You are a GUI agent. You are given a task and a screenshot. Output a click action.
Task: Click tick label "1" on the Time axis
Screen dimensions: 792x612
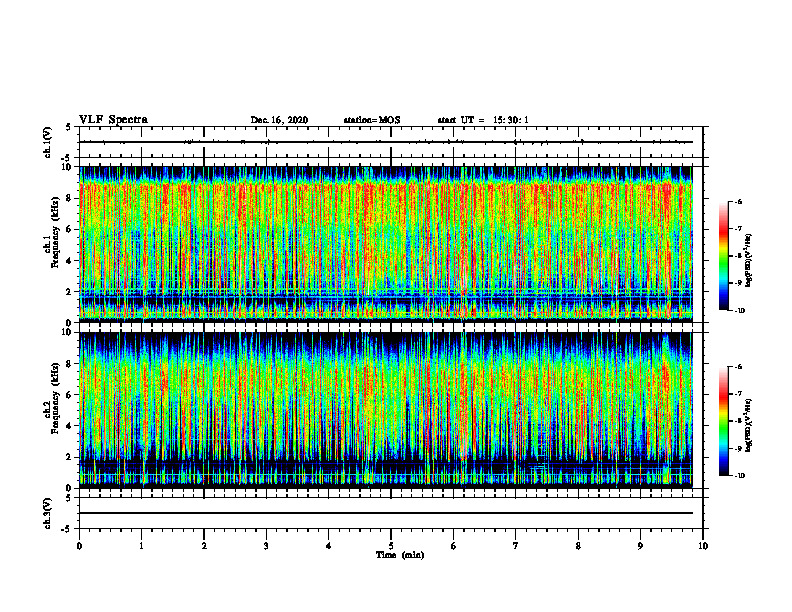click(x=141, y=546)
